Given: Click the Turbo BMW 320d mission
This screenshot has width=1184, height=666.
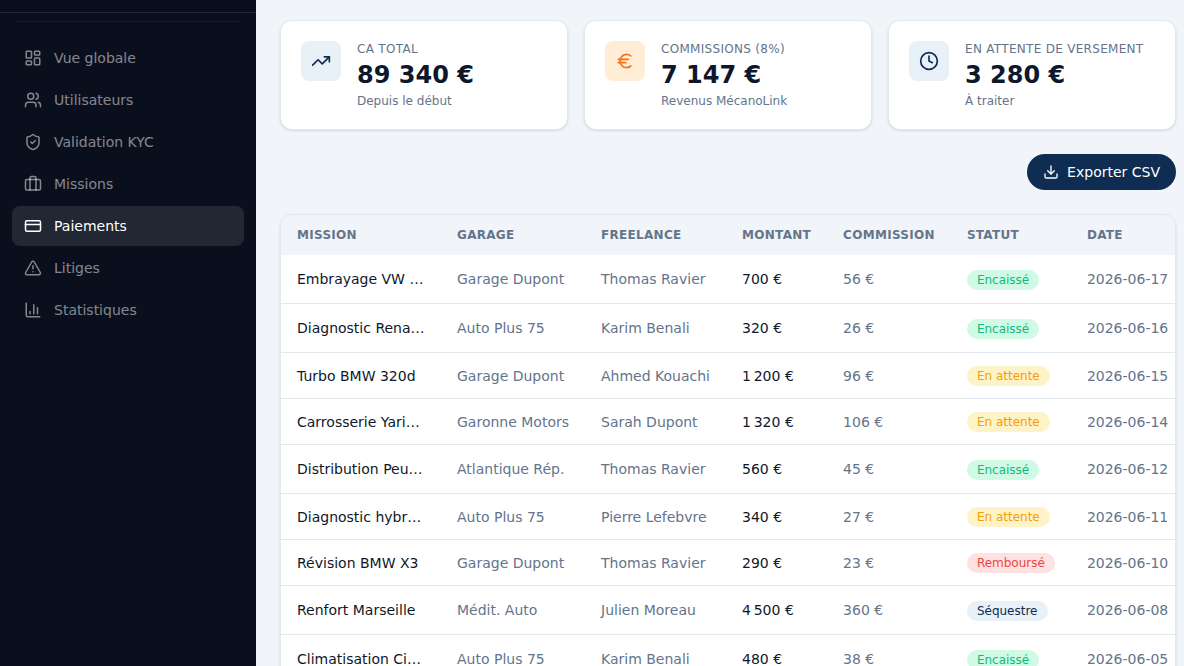Looking at the screenshot, I should pyautogui.click(x=356, y=376).
